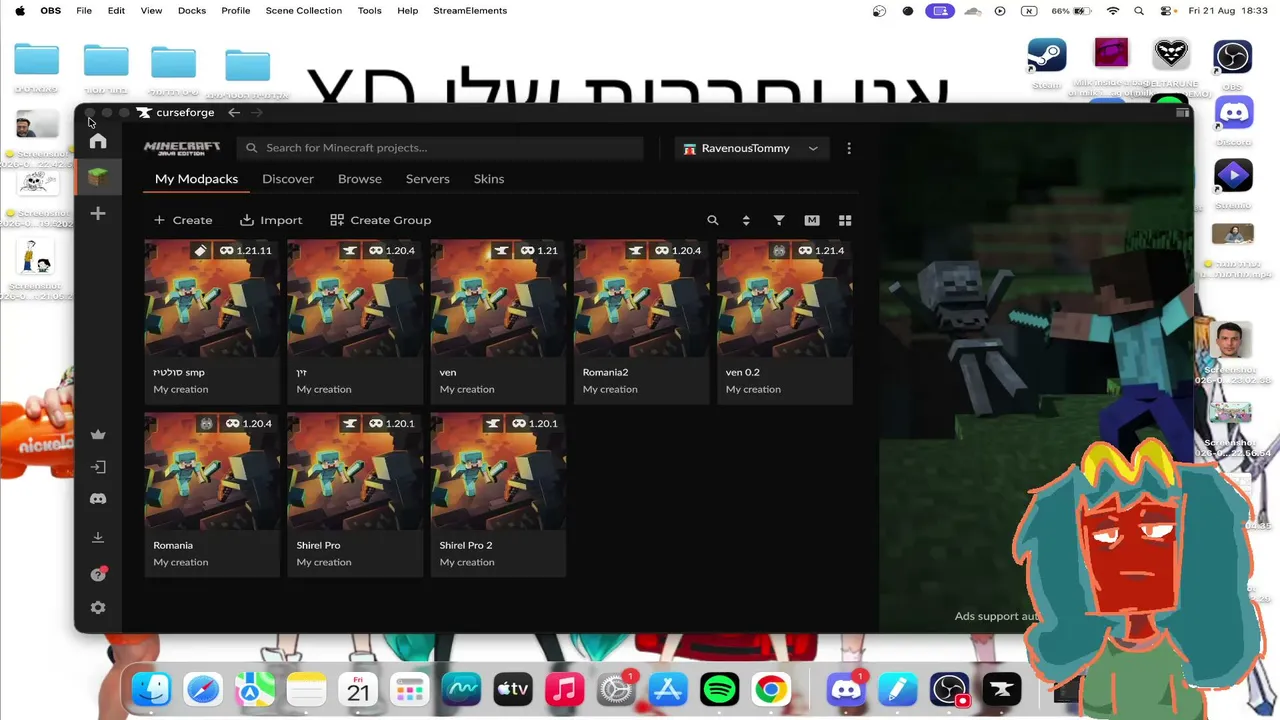Open the Servers tab
Image resolution: width=1280 pixels, height=720 pixels.
click(x=427, y=179)
